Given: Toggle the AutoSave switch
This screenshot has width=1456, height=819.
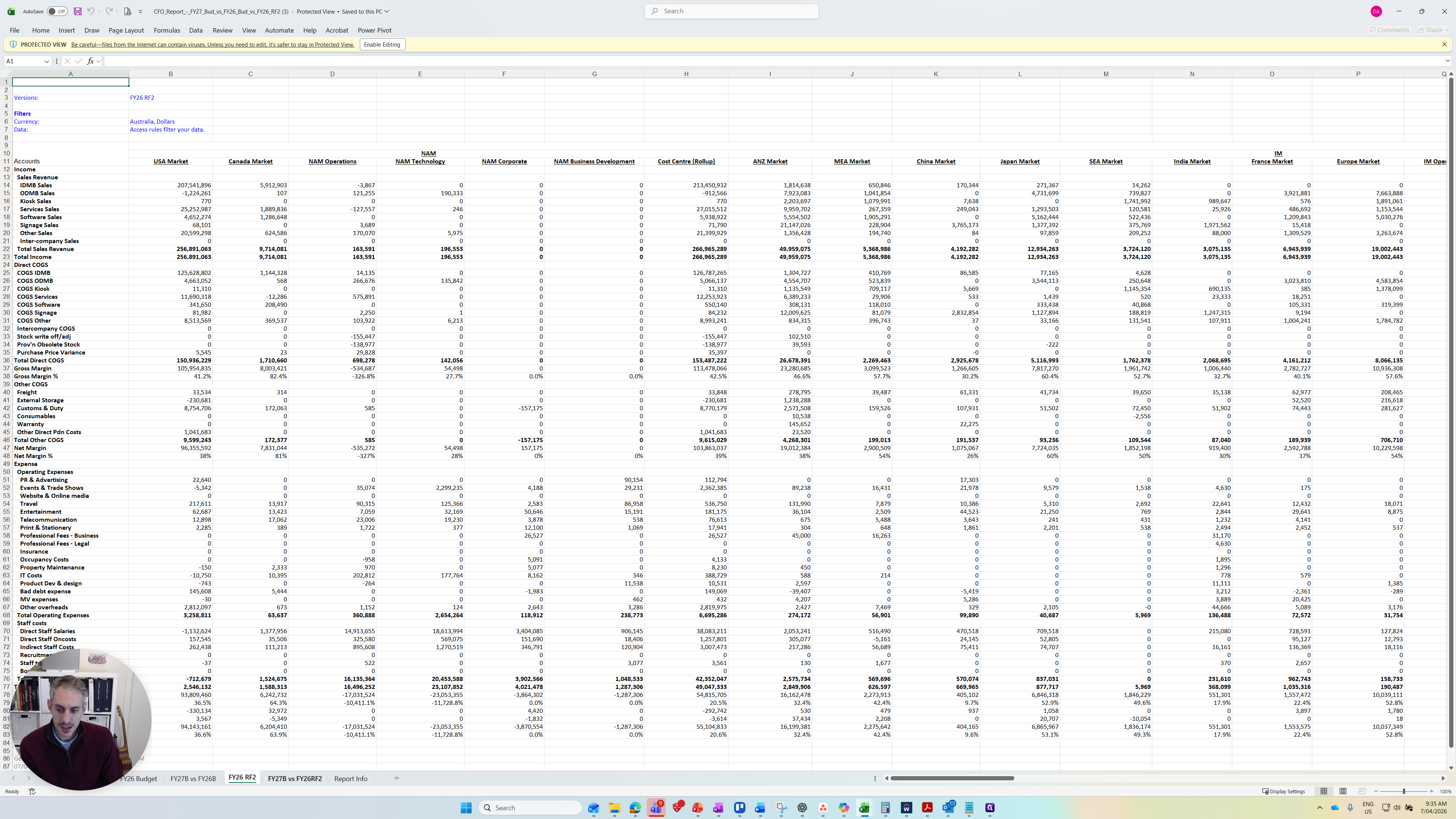Looking at the screenshot, I should (x=57, y=11).
